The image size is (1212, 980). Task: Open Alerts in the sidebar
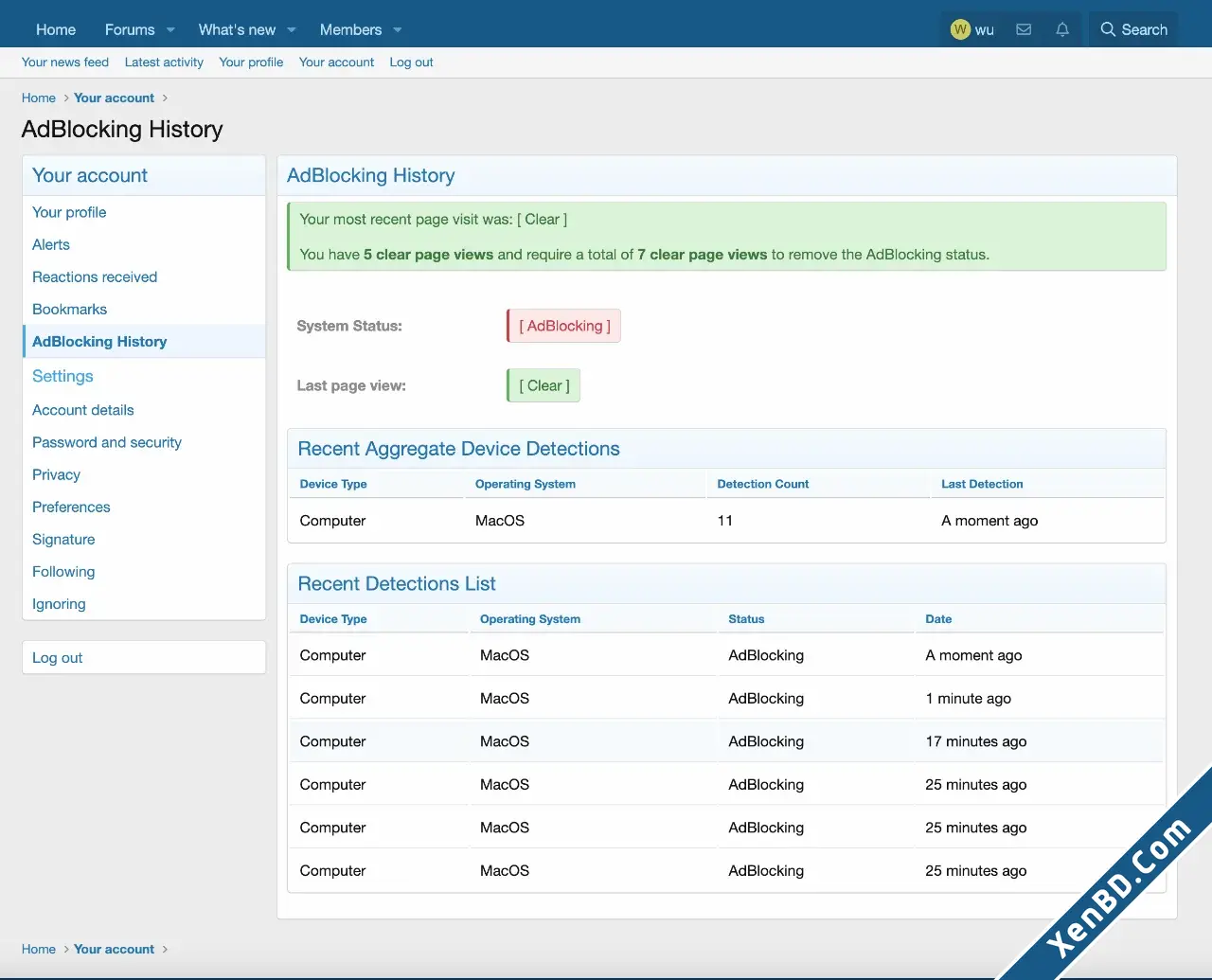coord(144,244)
